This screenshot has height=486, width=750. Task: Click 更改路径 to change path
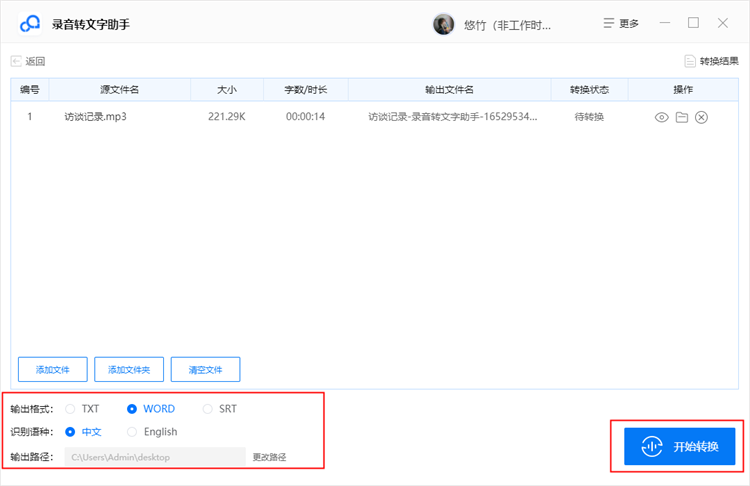269,457
